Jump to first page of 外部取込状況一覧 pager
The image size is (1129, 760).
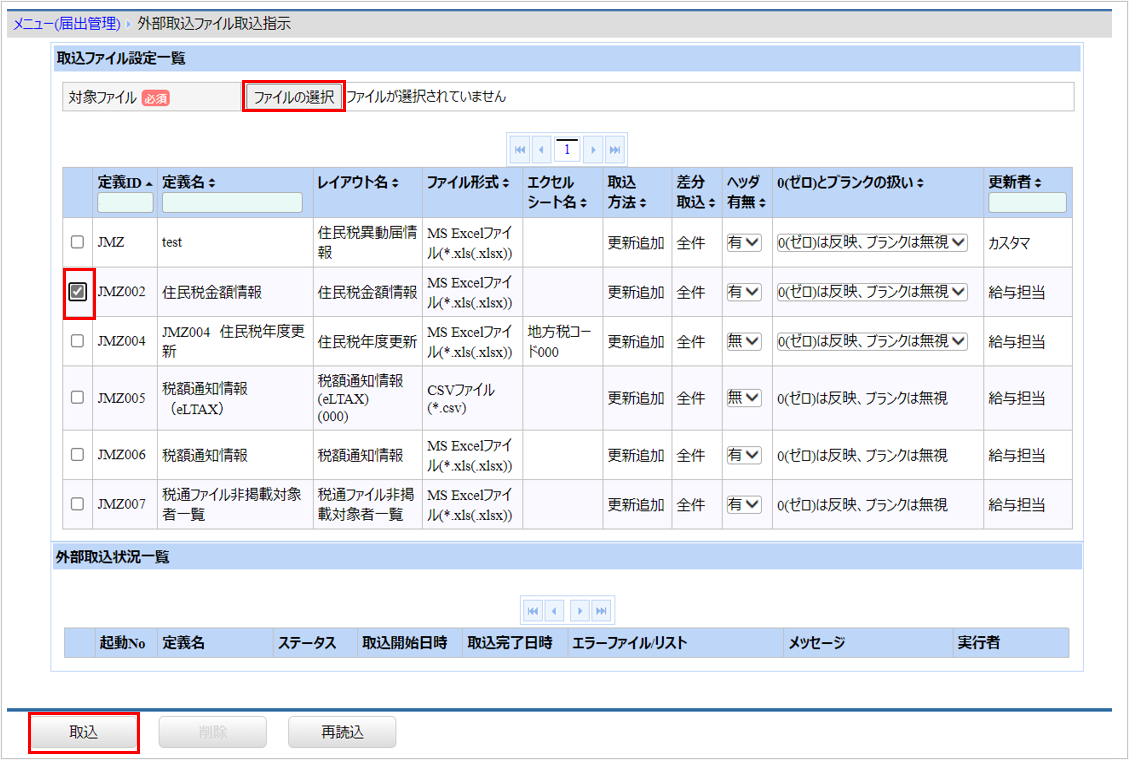pyautogui.click(x=533, y=611)
